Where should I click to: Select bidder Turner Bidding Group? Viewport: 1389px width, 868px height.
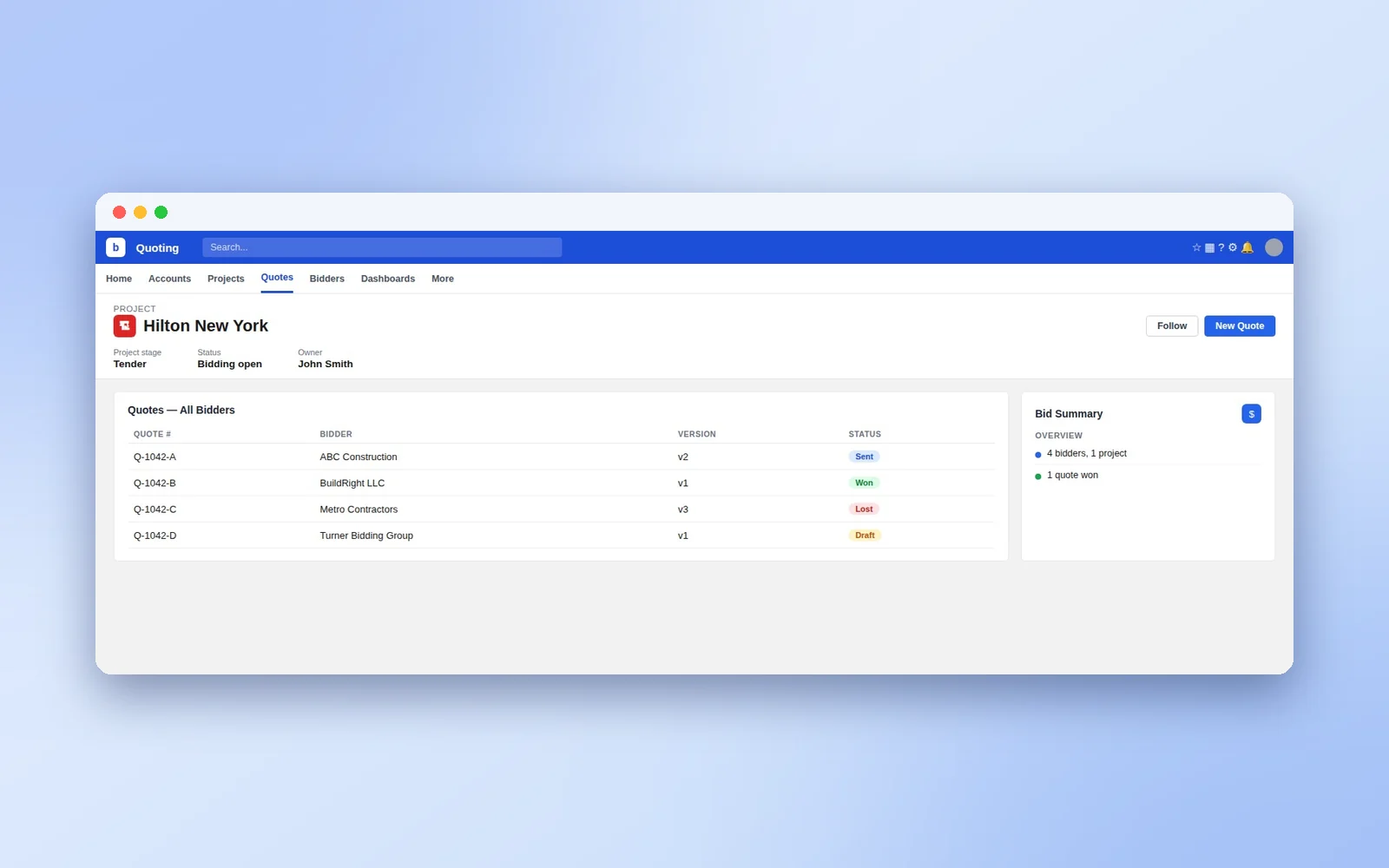pyautogui.click(x=366, y=536)
